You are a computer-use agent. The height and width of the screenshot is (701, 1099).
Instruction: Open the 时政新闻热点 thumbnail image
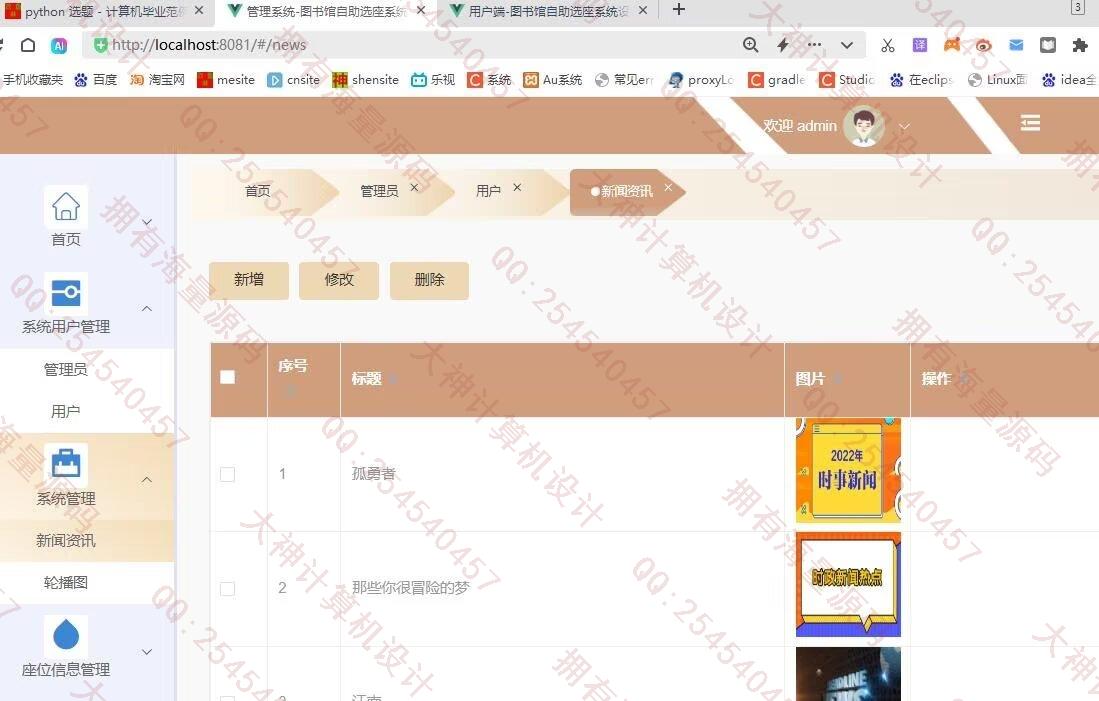[x=848, y=585]
